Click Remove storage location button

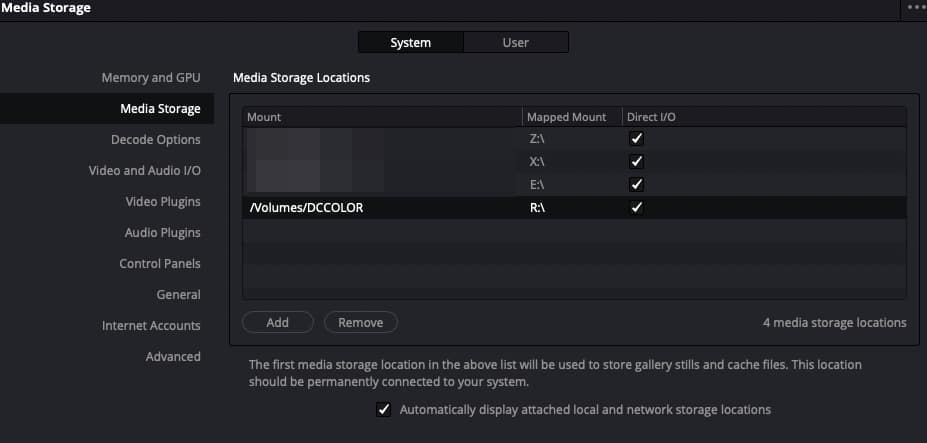[361, 322]
